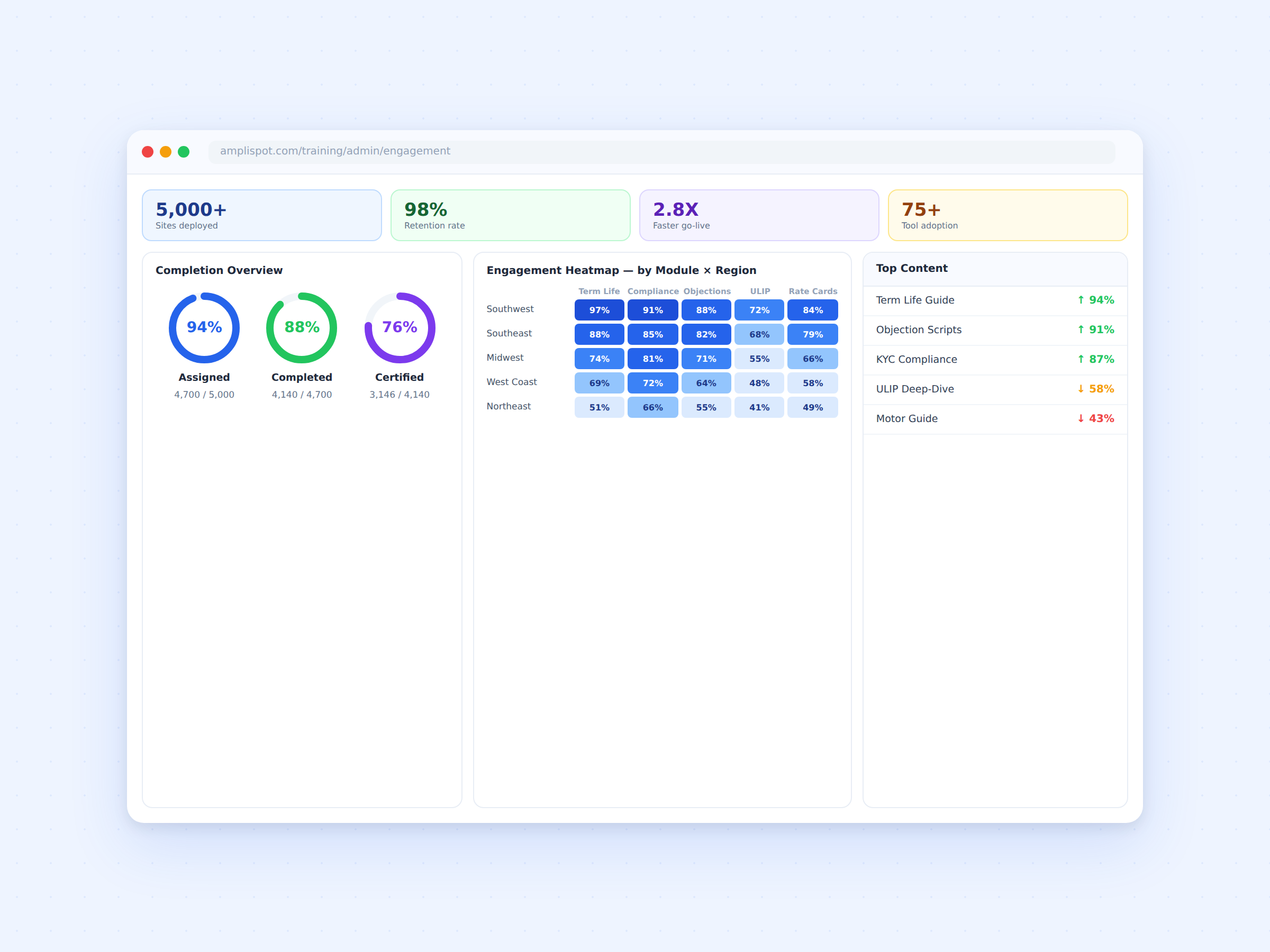Click the Assigned label
Viewport: 1270px width, 952px height.
pyautogui.click(x=204, y=377)
